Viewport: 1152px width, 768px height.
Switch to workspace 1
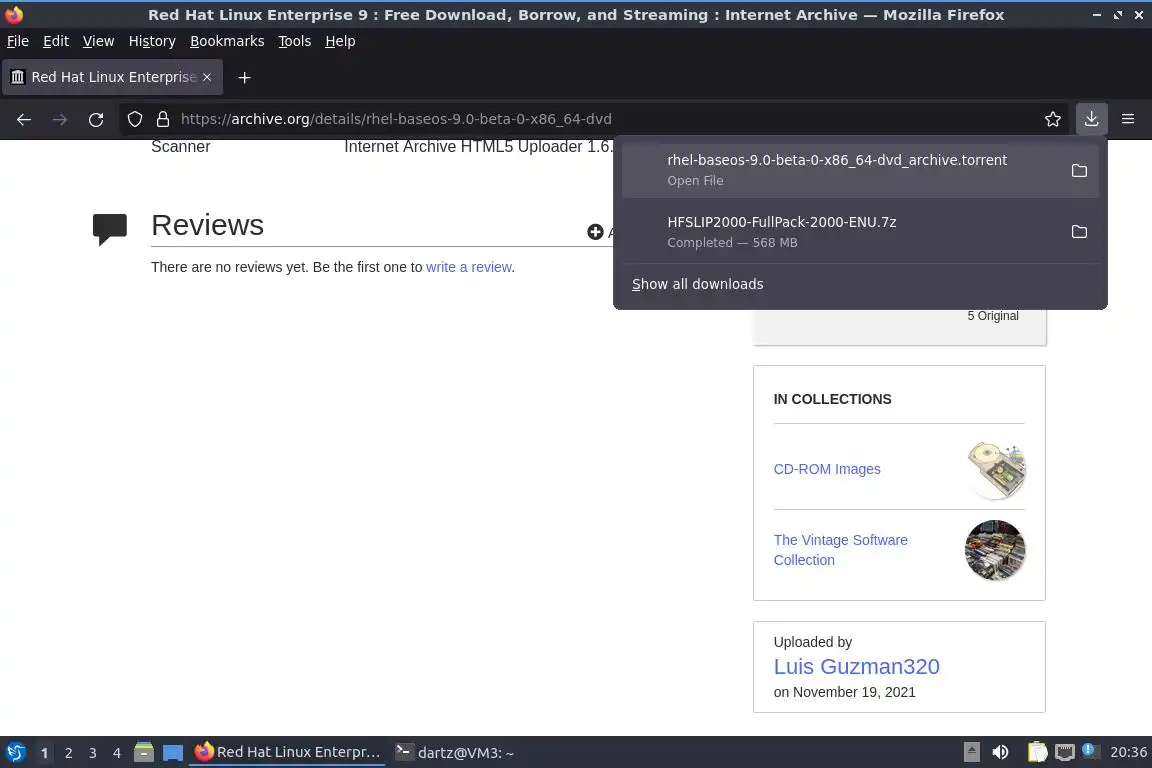(x=44, y=753)
